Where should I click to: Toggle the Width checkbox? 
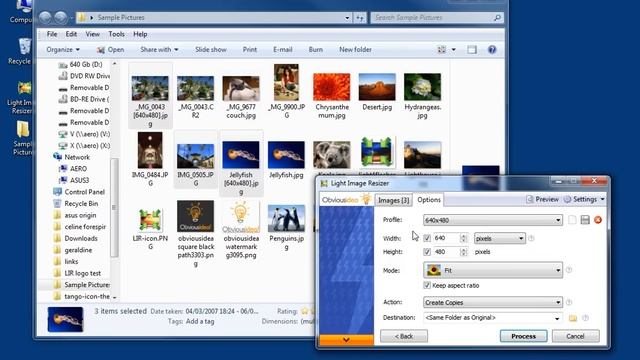[x=427, y=238]
